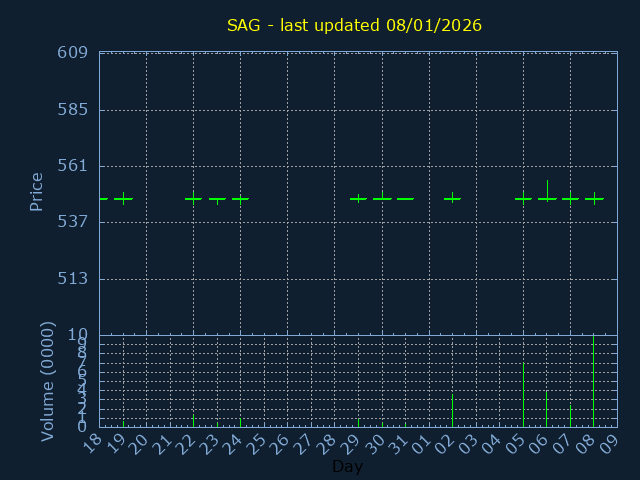Click the volume bar for day 05
Image resolution: width=640 pixels, height=480 pixels.
[523, 395]
